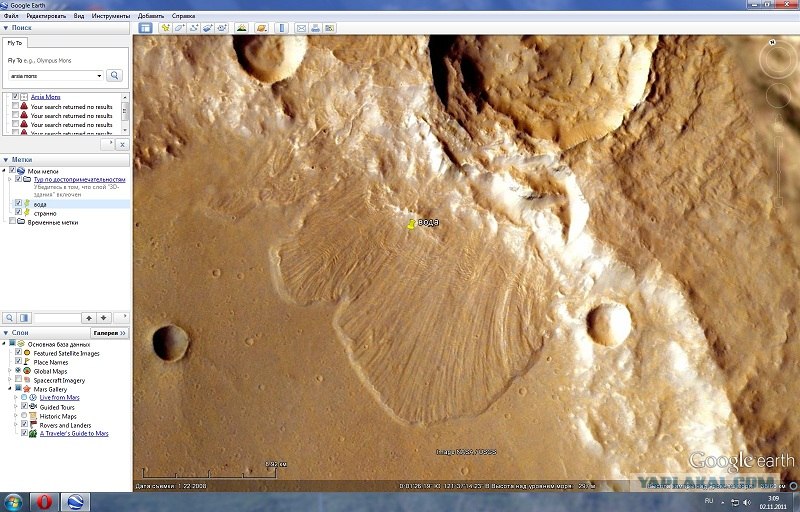Add a polygon using toolbar icon
This screenshot has width=800, height=512.
[x=180, y=28]
